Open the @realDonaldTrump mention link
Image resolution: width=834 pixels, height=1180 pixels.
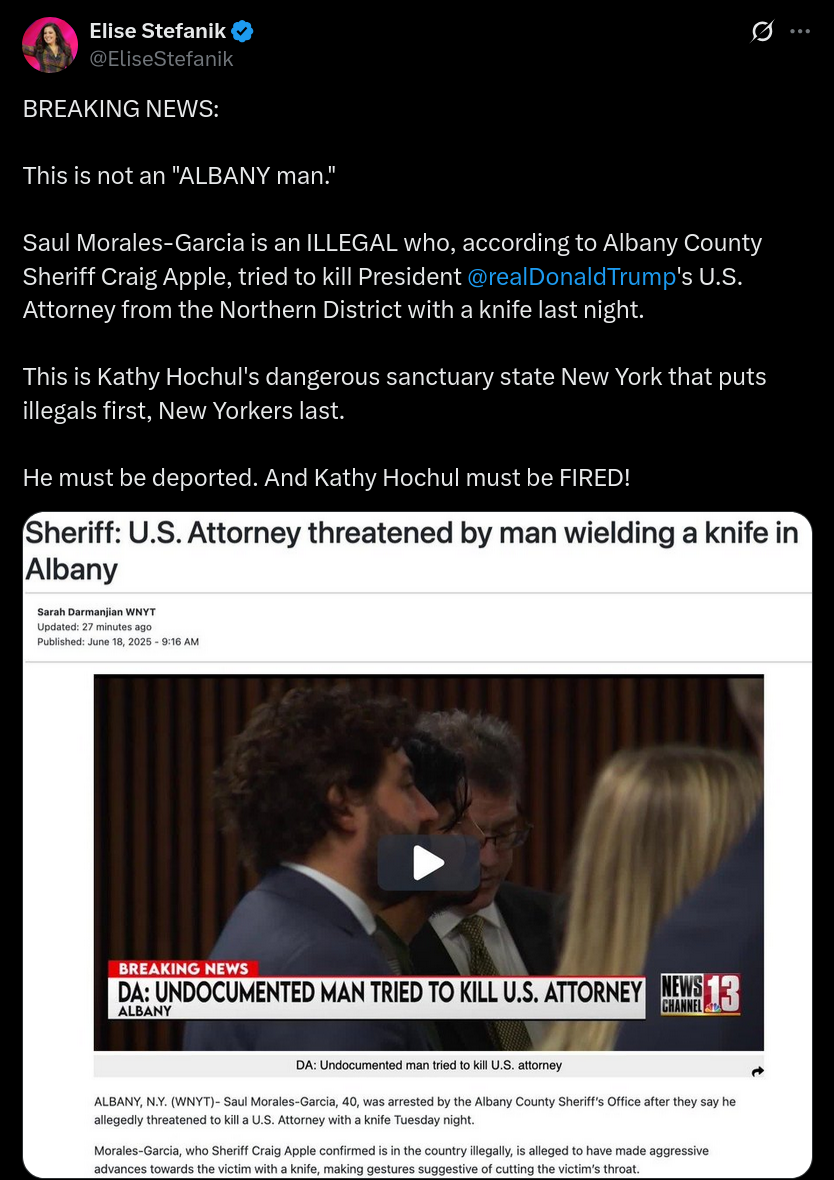point(571,276)
